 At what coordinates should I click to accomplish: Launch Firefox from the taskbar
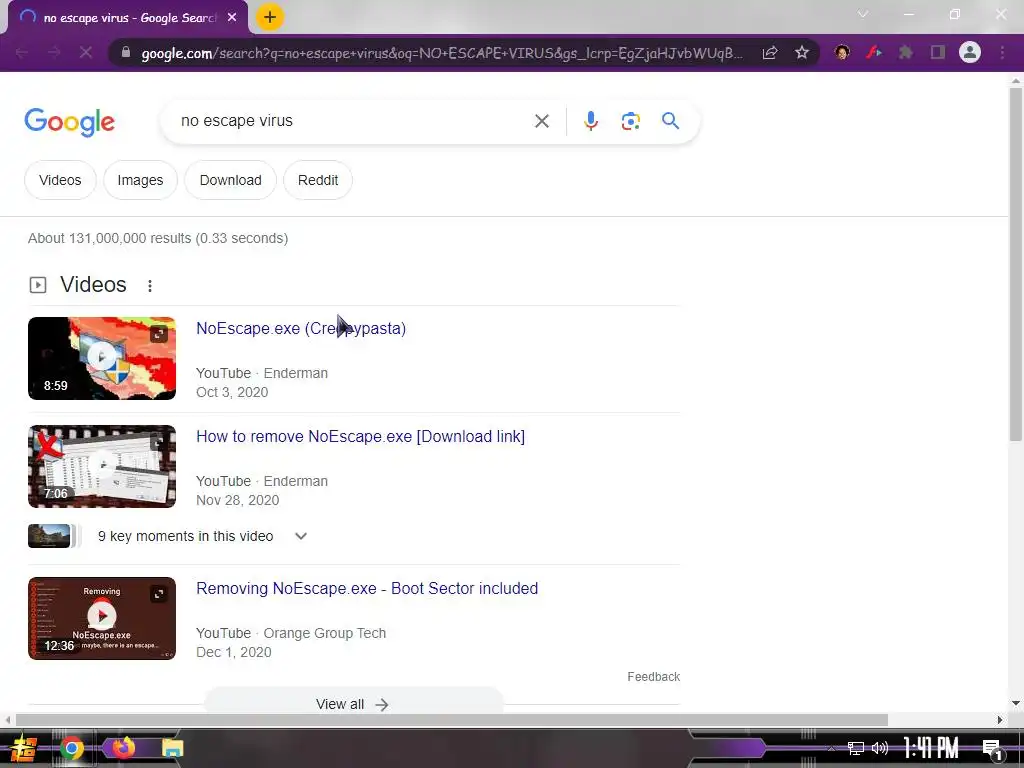(123, 748)
